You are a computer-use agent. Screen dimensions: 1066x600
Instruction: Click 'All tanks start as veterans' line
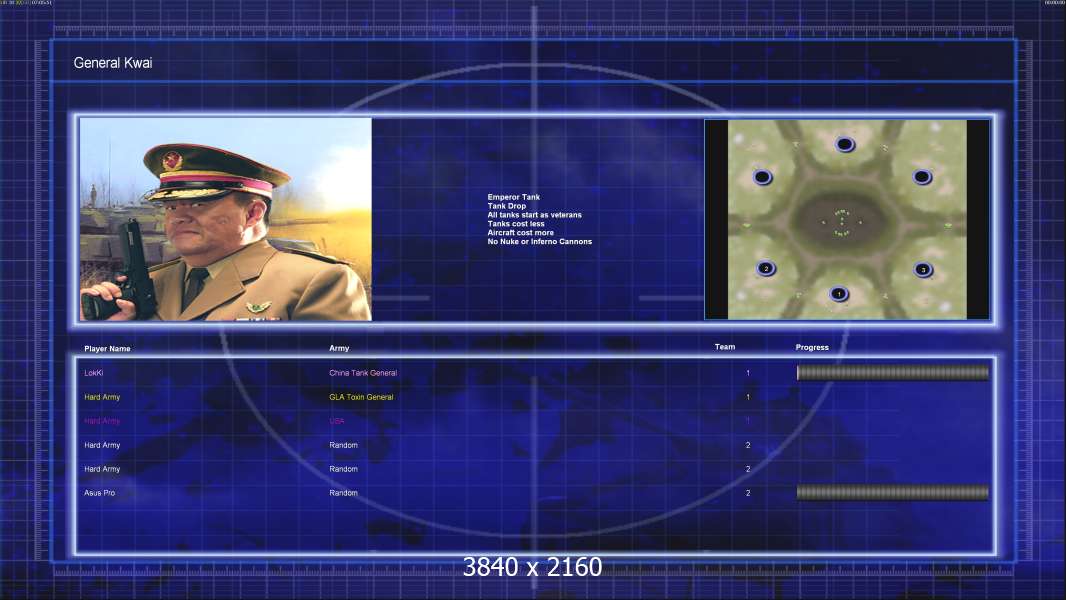pyautogui.click(x=534, y=215)
